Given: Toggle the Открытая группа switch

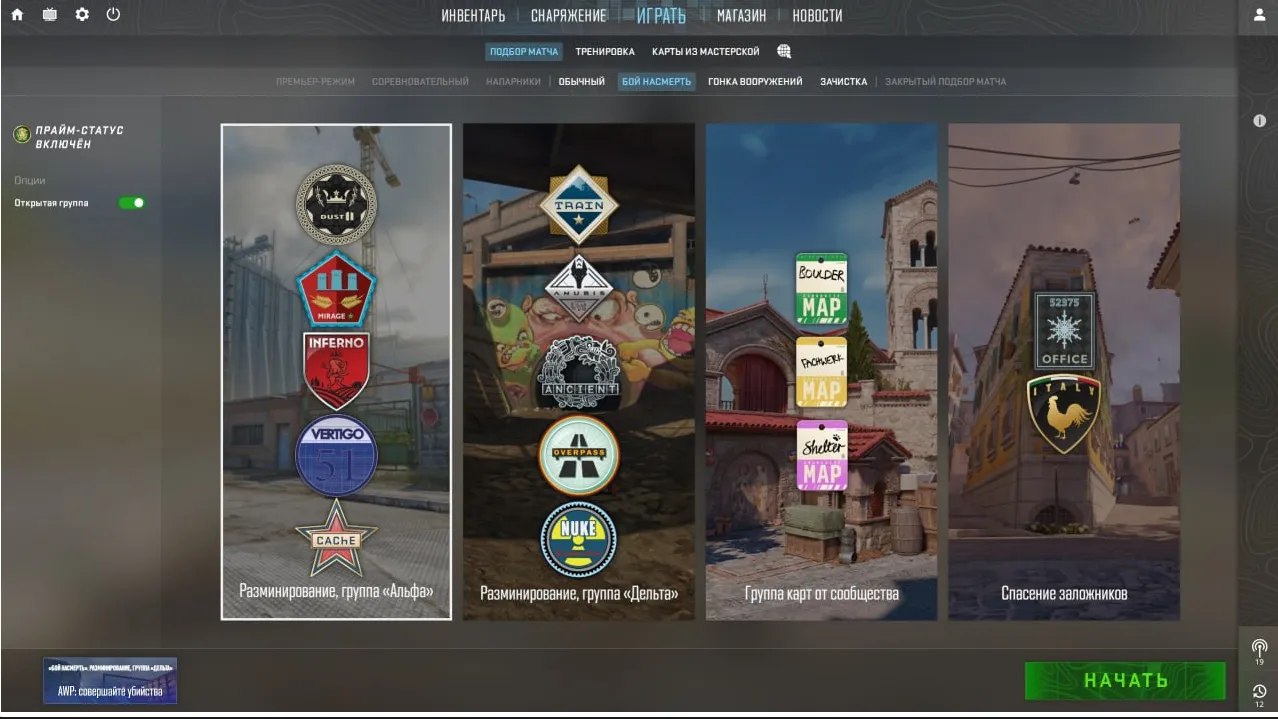Looking at the screenshot, I should [132, 203].
